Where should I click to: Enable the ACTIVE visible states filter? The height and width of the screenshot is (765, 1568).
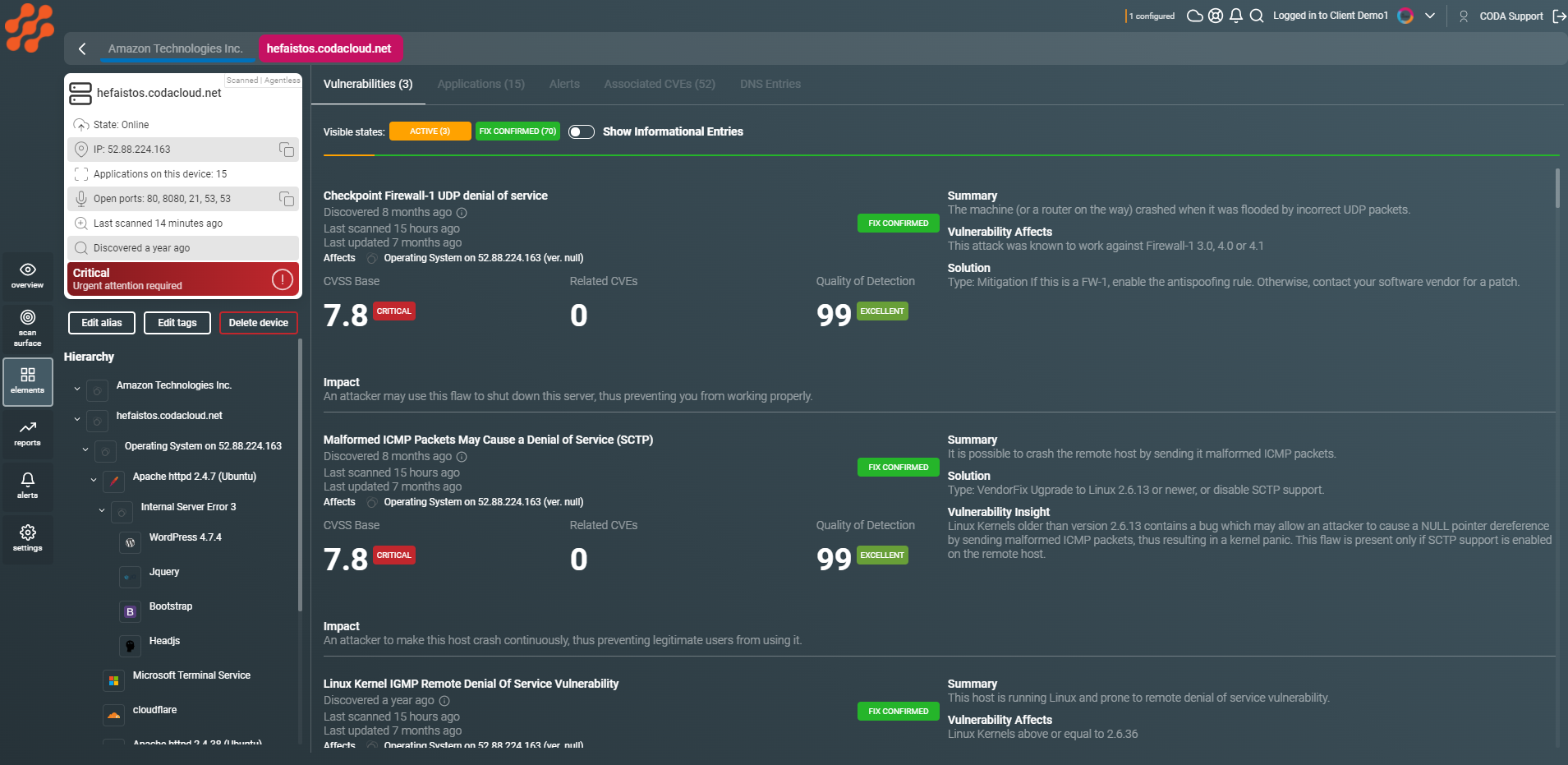coord(430,131)
